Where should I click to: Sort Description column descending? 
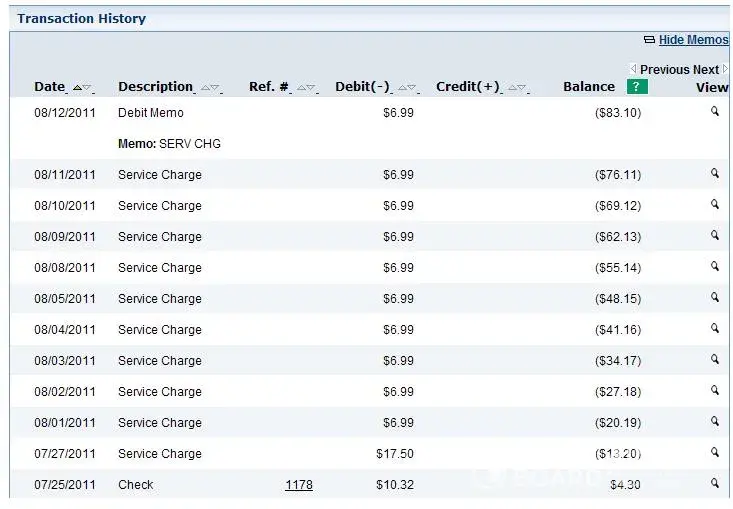point(216,88)
